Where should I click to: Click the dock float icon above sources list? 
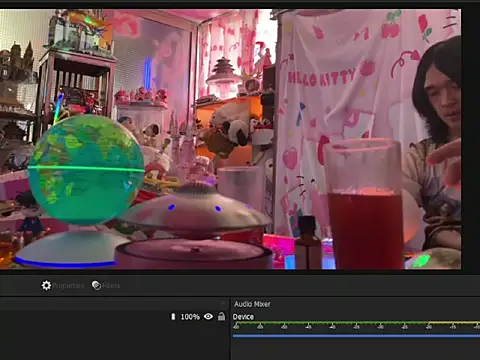(223, 303)
